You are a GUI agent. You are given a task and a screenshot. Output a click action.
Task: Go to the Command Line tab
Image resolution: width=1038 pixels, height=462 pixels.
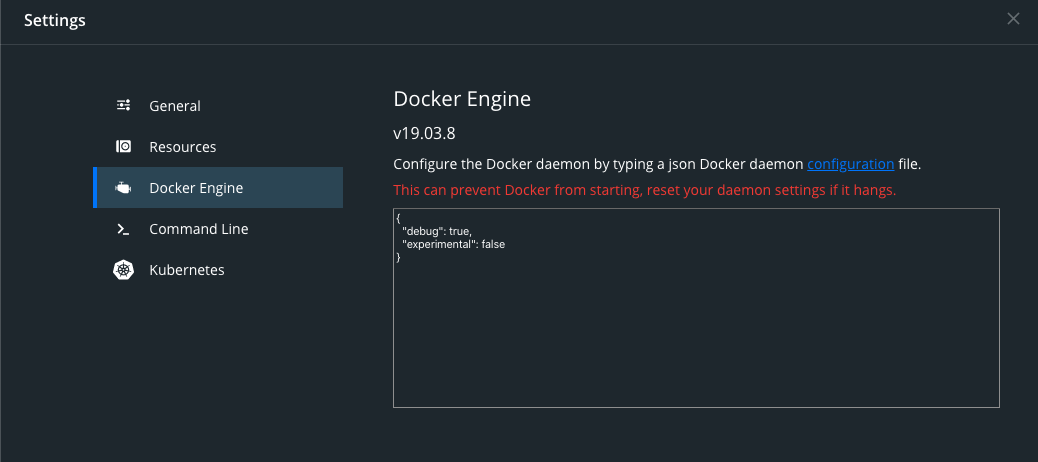[x=218, y=229]
